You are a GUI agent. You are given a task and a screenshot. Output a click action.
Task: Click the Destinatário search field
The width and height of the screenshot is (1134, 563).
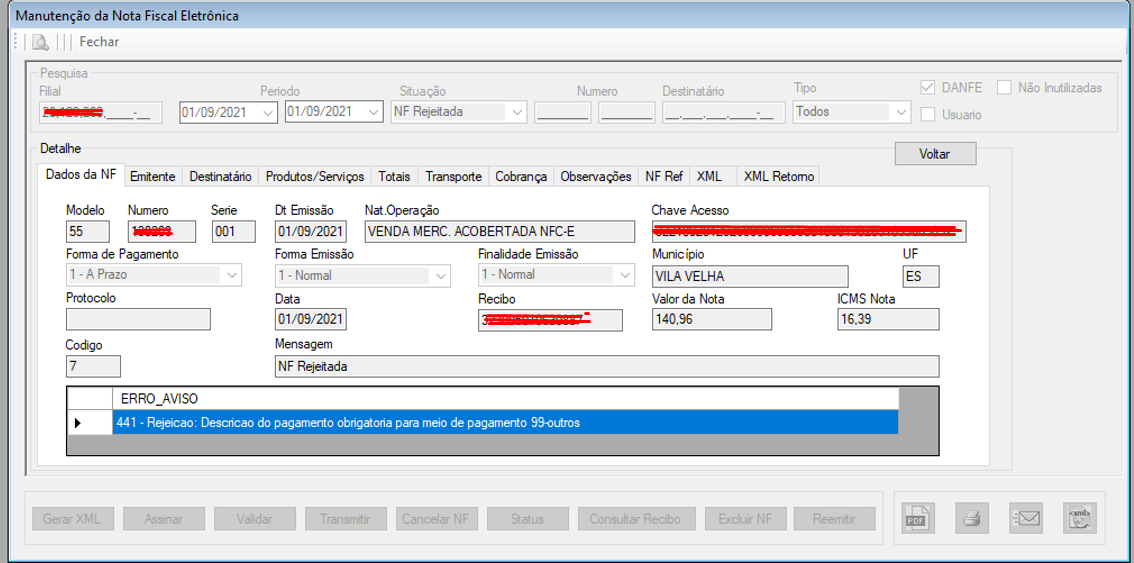point(724,112)
